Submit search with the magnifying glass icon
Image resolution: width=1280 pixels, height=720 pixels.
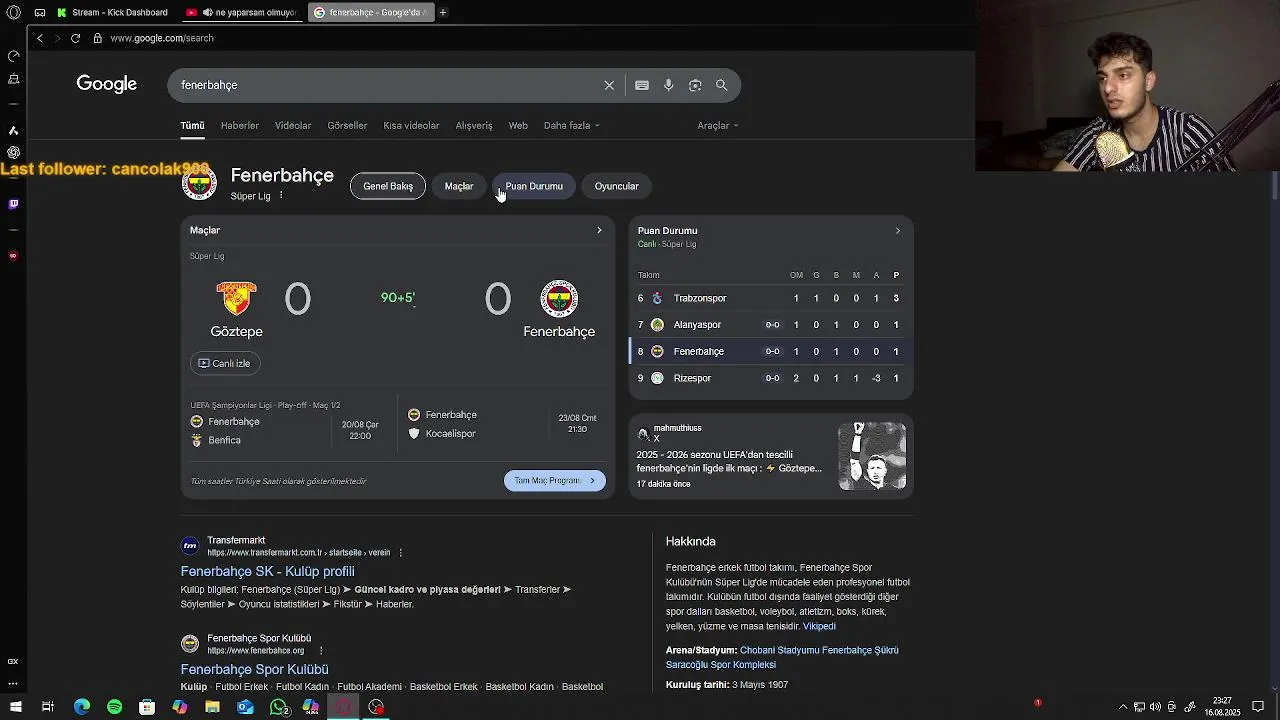point(721,85)
